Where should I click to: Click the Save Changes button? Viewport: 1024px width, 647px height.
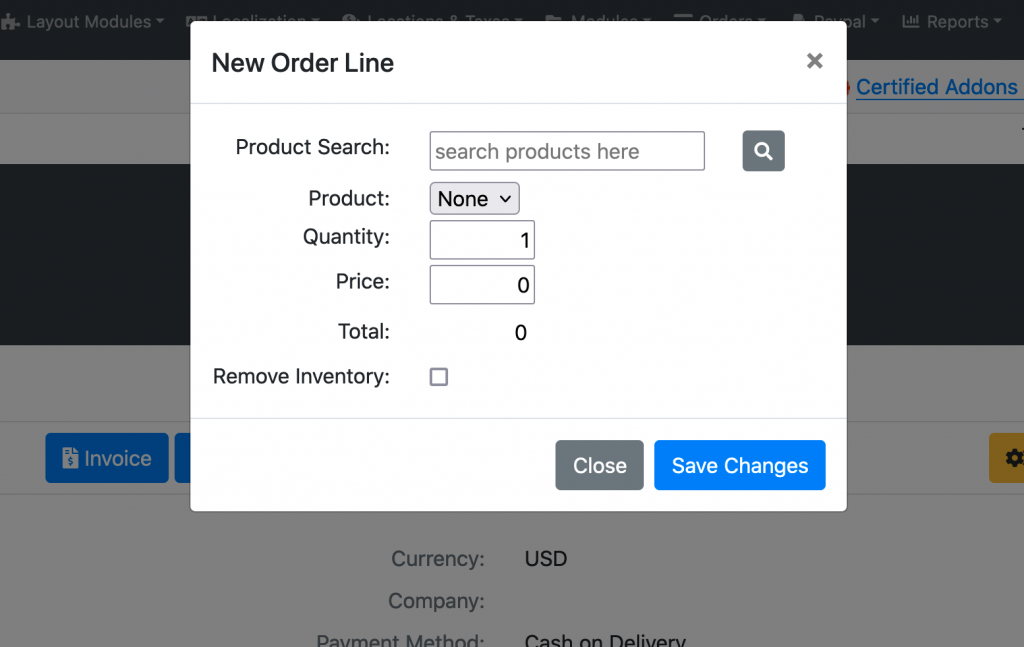pyautogui.click(x=739, y=465)
